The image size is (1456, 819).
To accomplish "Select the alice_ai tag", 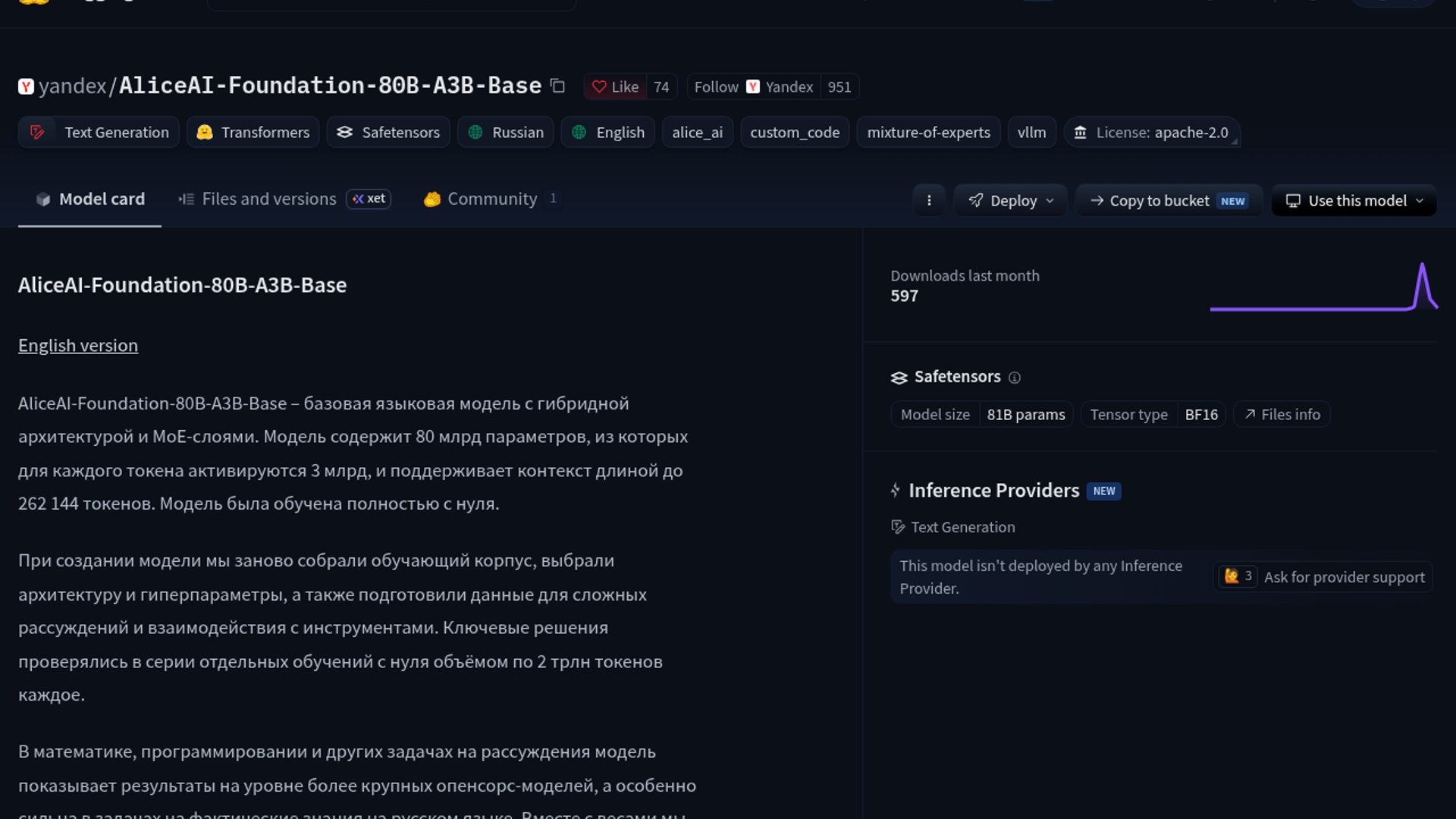I will [698, 133].
